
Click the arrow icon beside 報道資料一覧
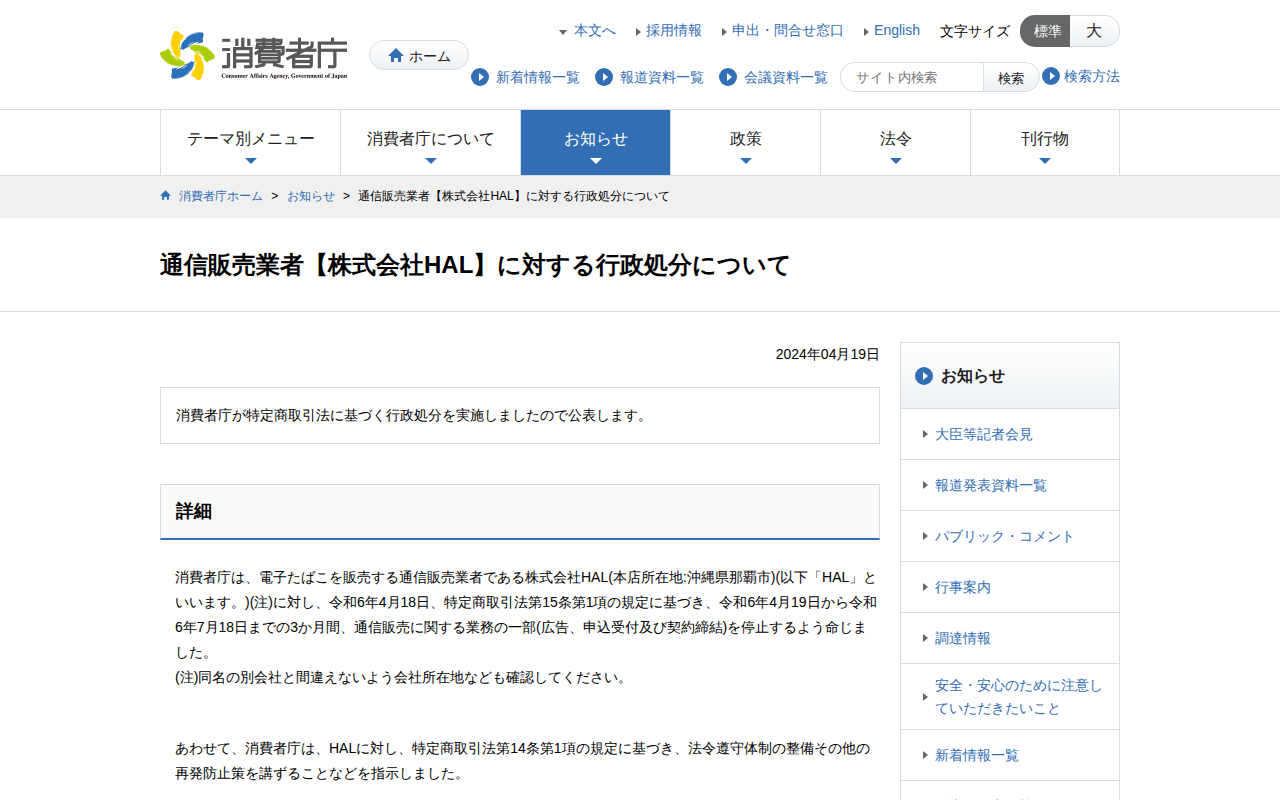point(604,77)
